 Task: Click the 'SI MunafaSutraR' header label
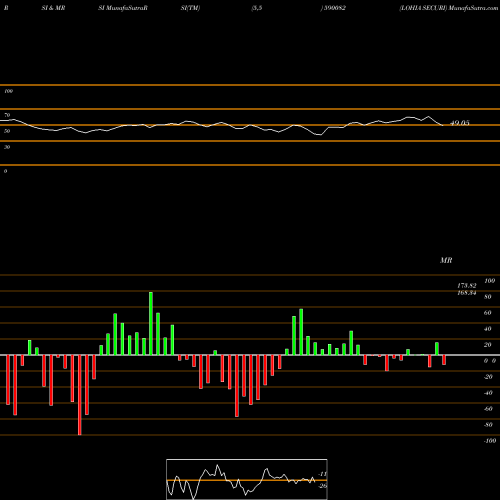click(123, 8)
